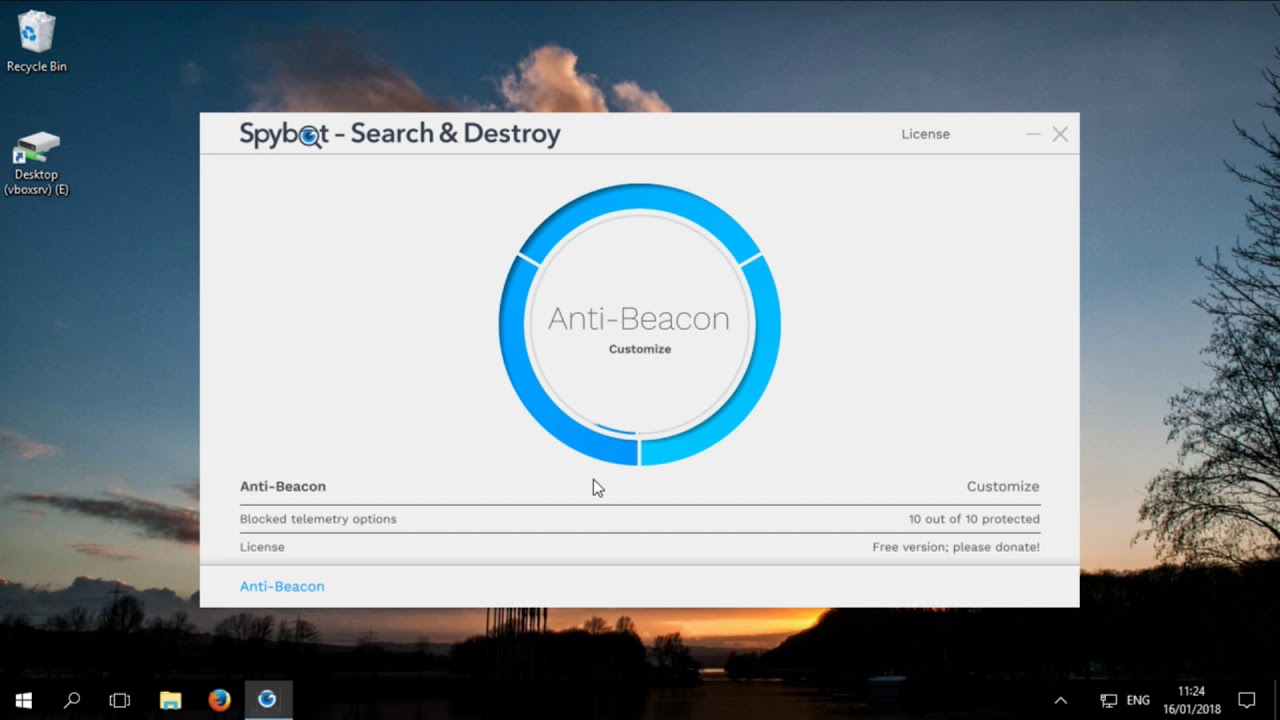
Task: Minimize the Spybot window
Action: click(x=1033, y=134)
